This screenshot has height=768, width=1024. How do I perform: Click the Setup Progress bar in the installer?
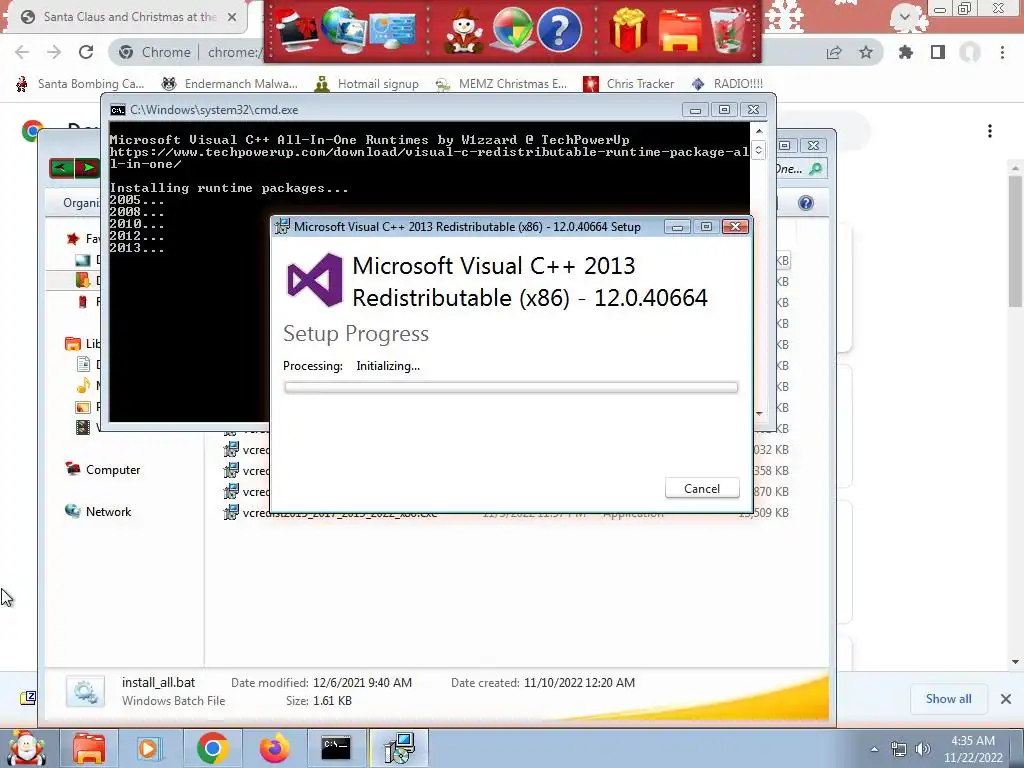(511, 387)
